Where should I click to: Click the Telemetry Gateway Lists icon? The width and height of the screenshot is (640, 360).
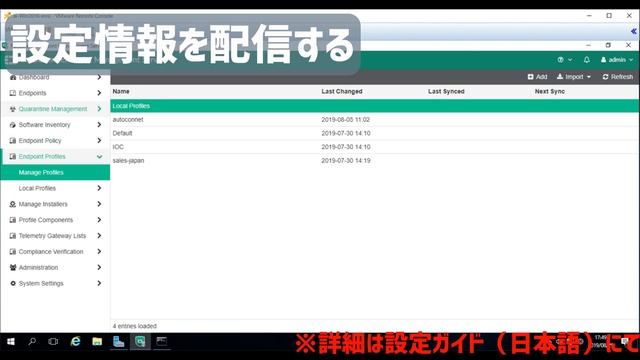[x=13, y=236]
